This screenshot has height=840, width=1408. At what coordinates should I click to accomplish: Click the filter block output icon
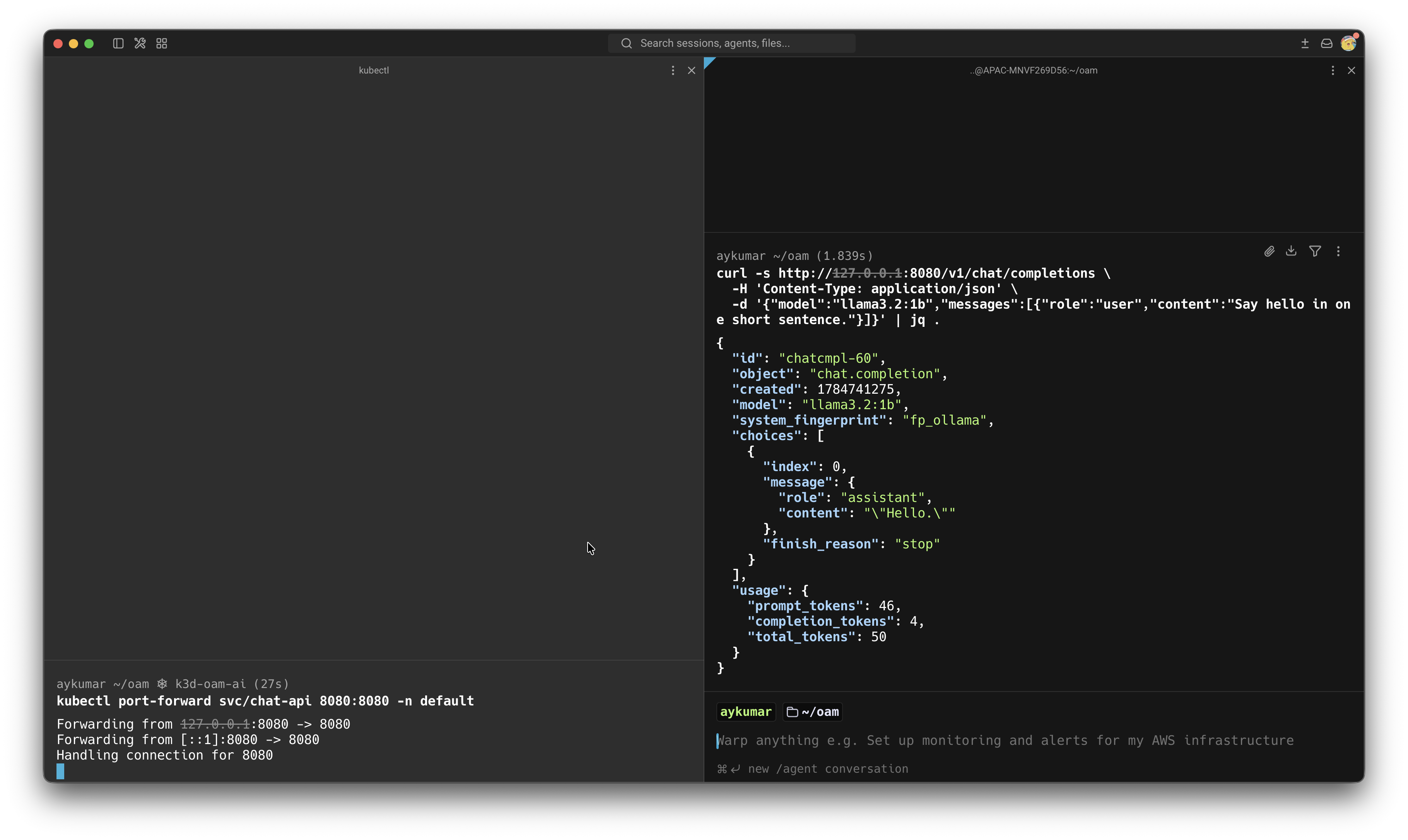click(1315, 251)
